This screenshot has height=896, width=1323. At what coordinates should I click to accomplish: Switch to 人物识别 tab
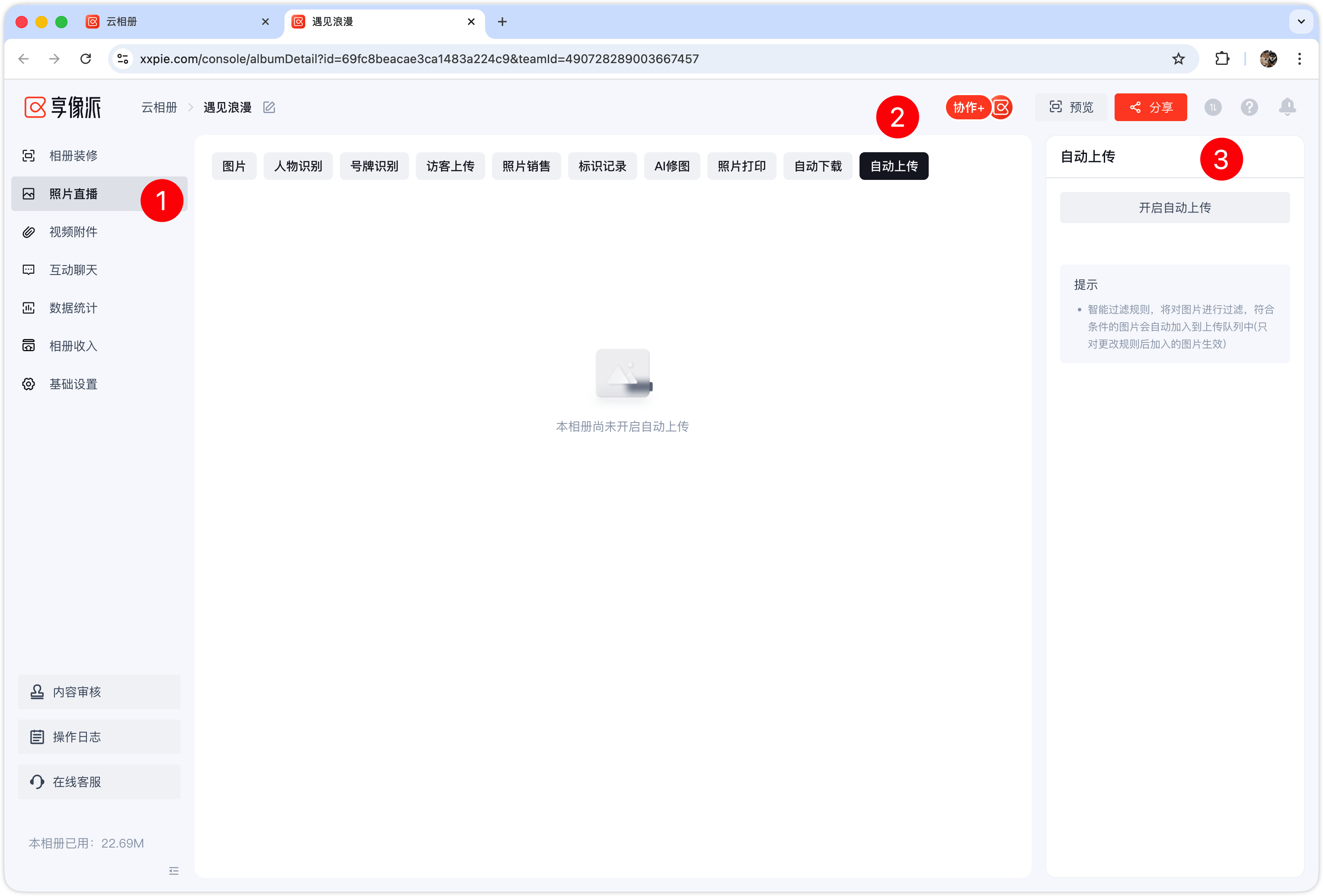pos(298,166)
